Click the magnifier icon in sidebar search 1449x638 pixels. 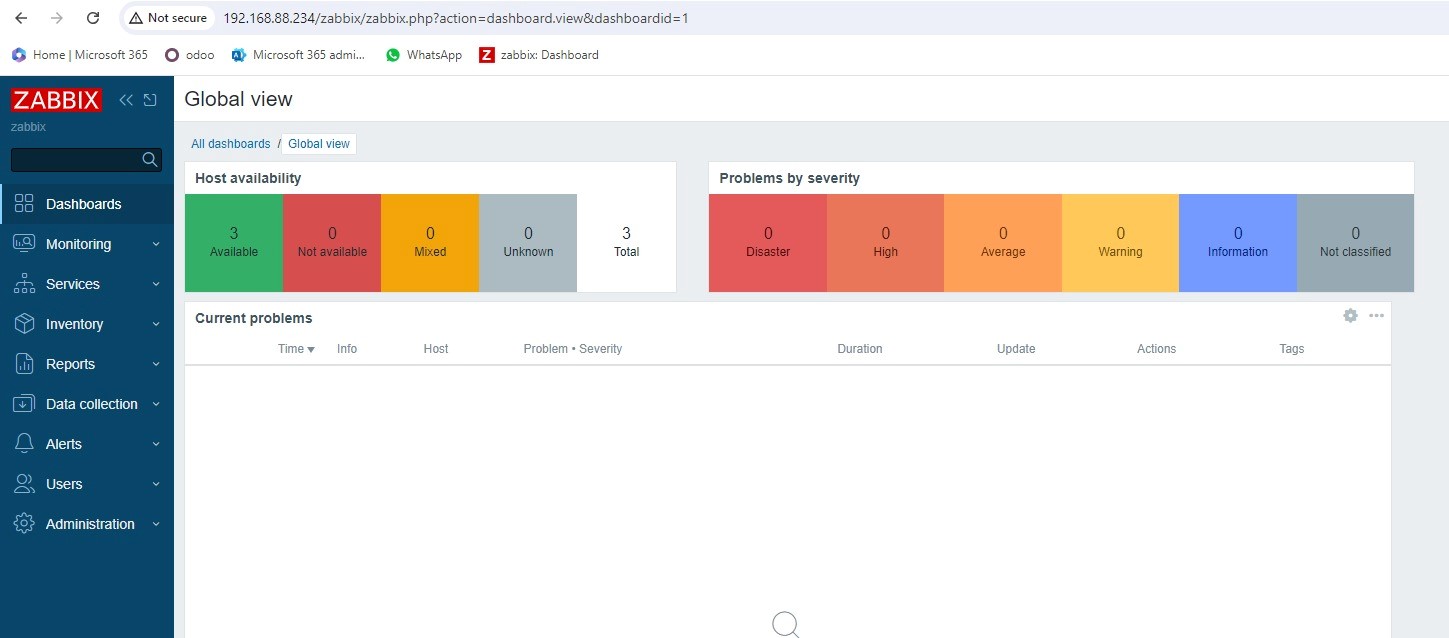click(x=150, y=160)
